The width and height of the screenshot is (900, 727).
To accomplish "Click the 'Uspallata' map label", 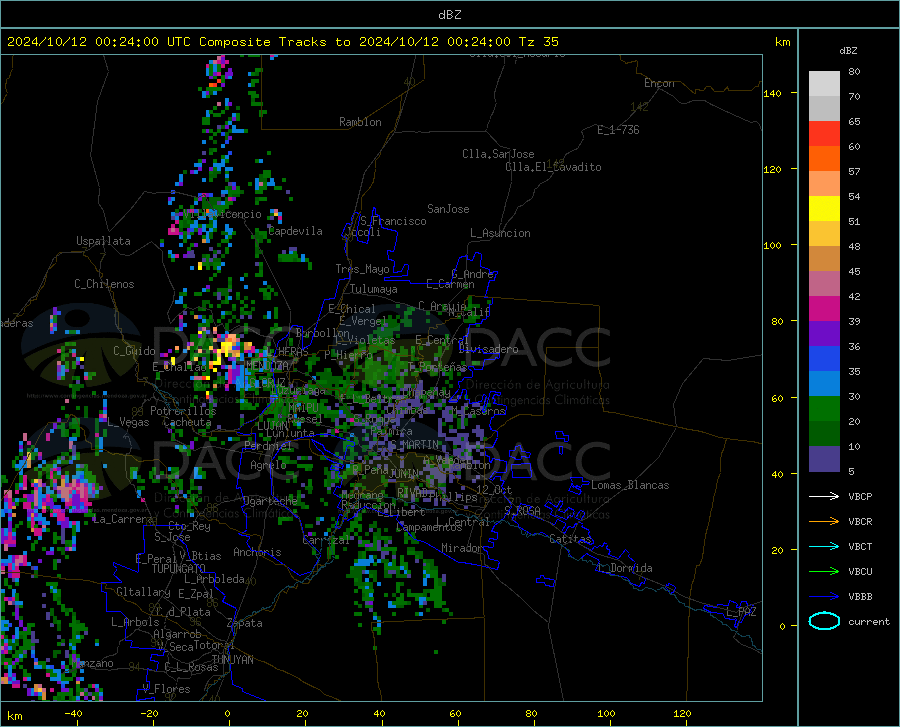I will point(103,241).
